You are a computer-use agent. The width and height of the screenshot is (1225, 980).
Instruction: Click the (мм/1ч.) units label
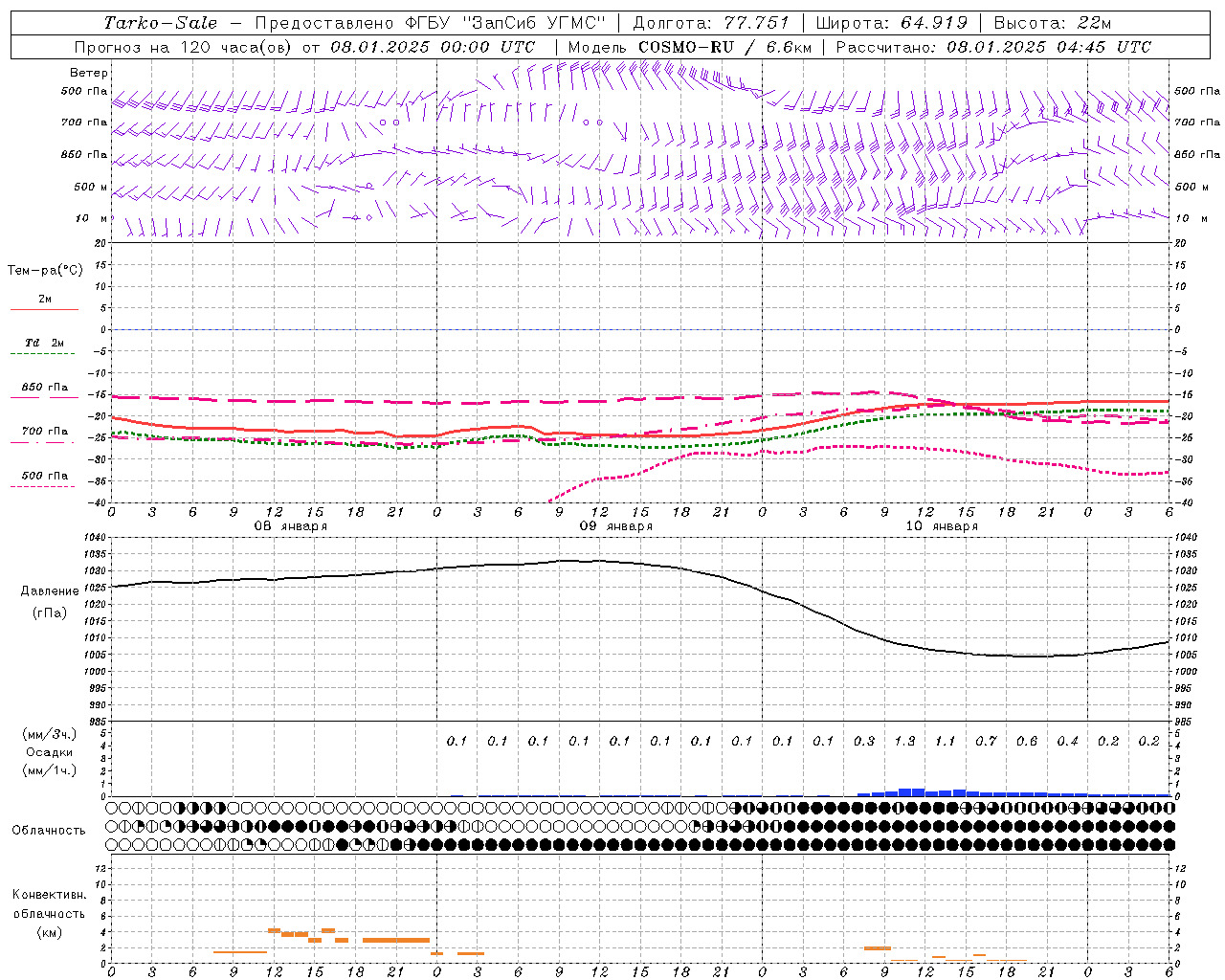click(x=50, y=770)
